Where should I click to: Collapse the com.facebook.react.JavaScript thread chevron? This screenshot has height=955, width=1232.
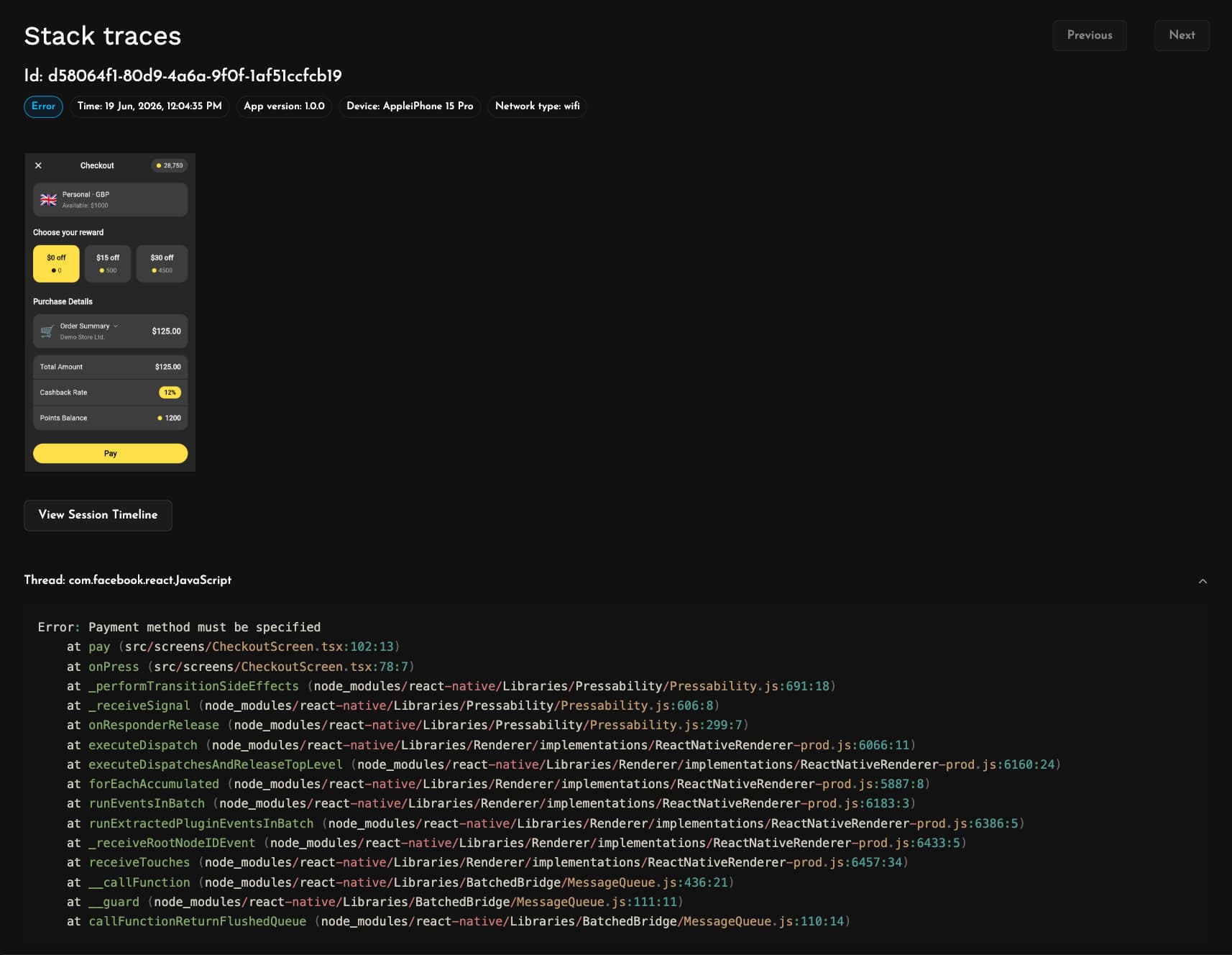[x=1203, y=581]
